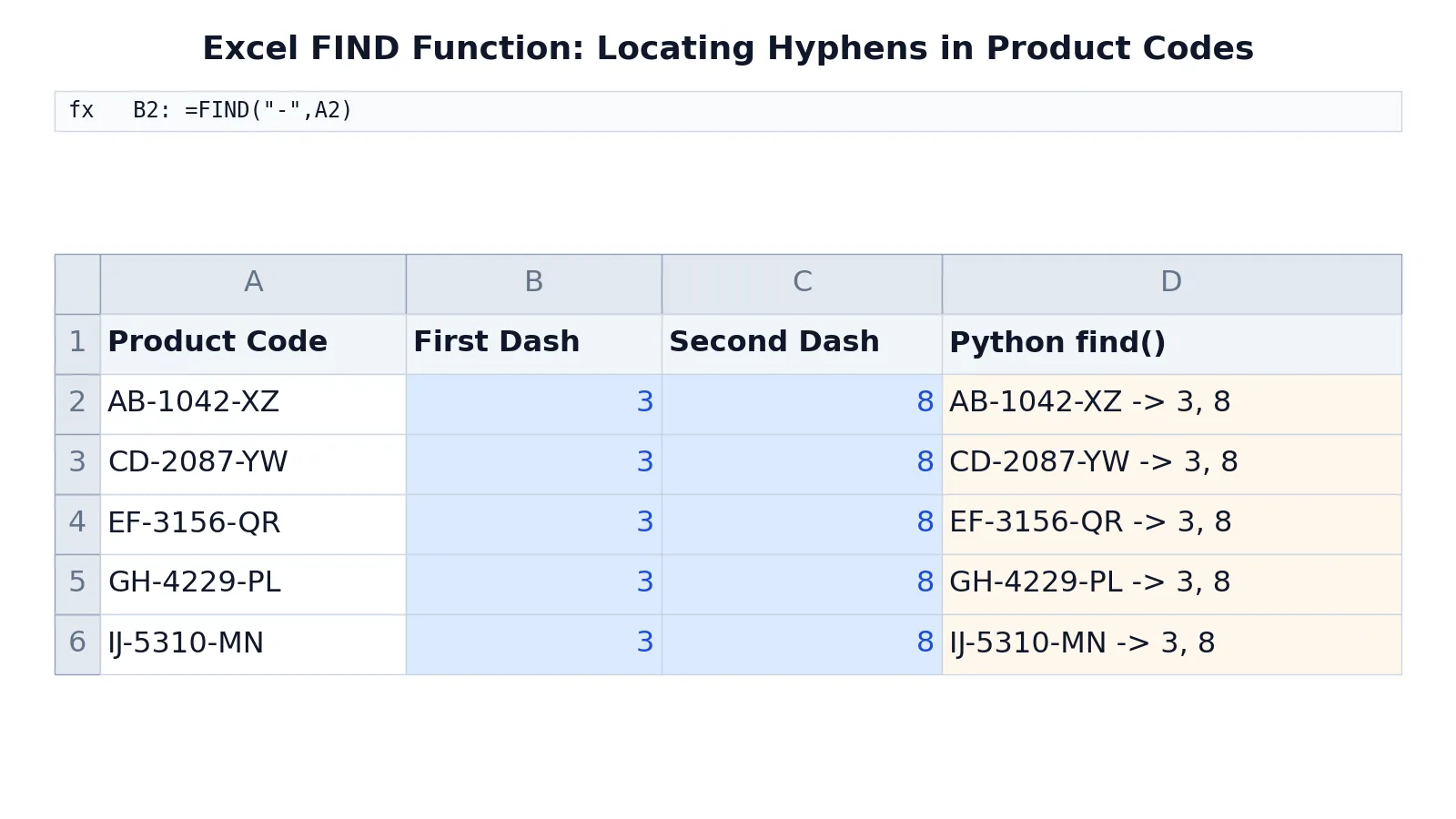Select Second Dash value 8 in row 6

(x=802, y=644)
